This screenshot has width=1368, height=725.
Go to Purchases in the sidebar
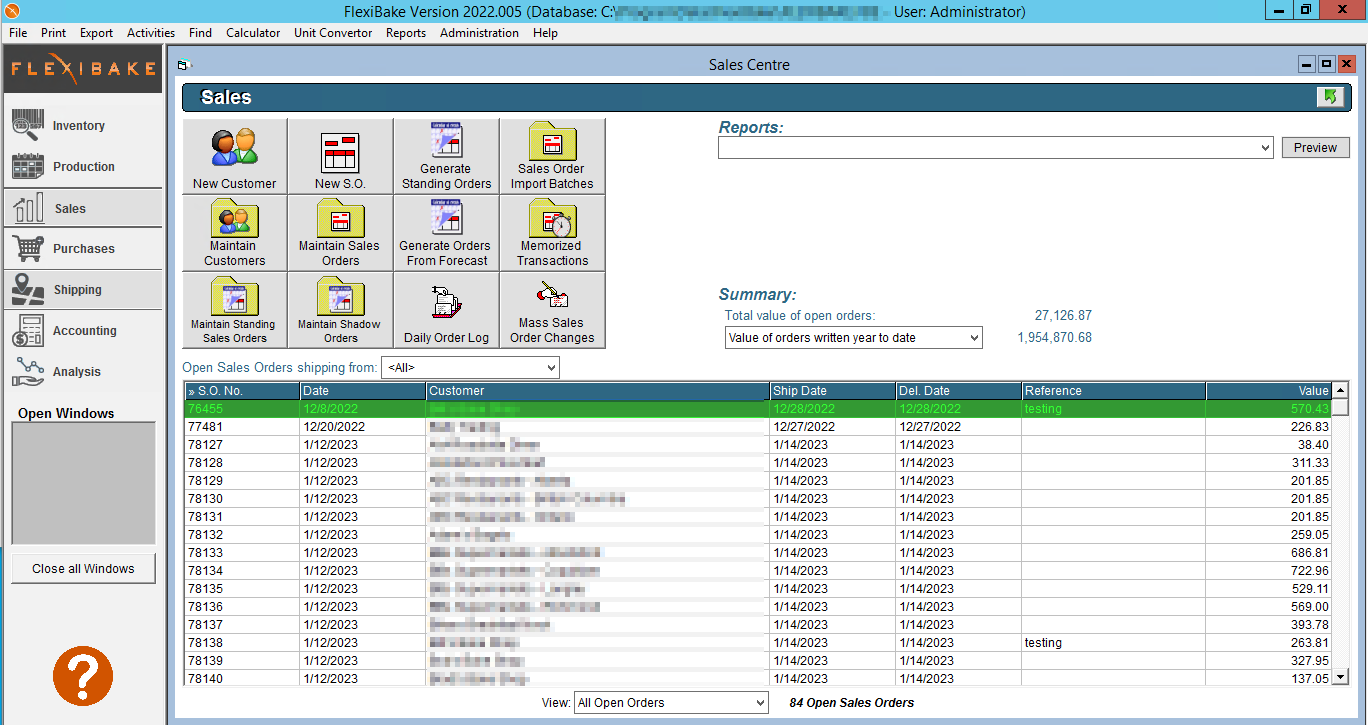click(82, 249)
